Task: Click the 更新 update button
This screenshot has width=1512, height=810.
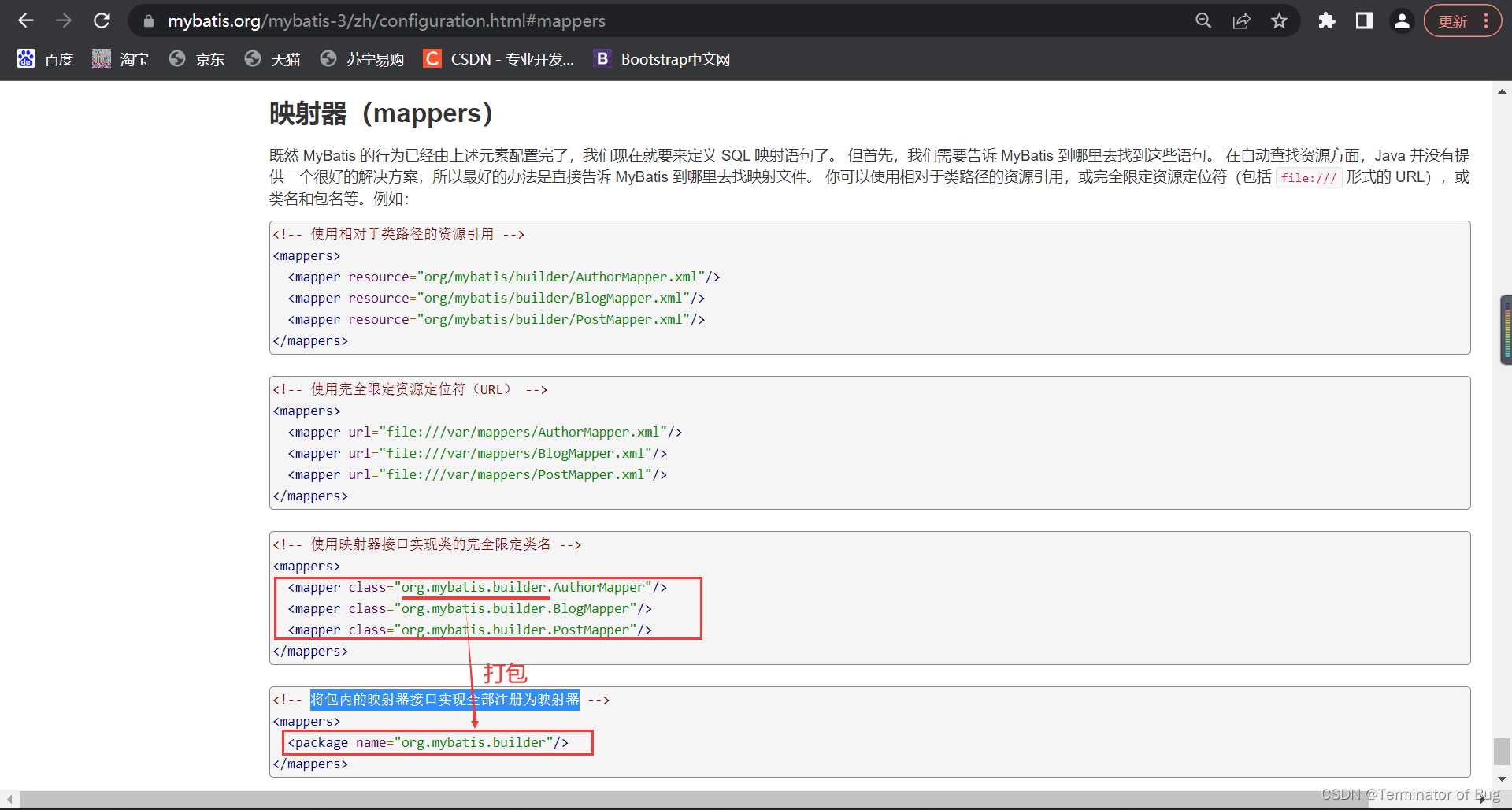Action: pyautogui.click(x=1453, y=21)
